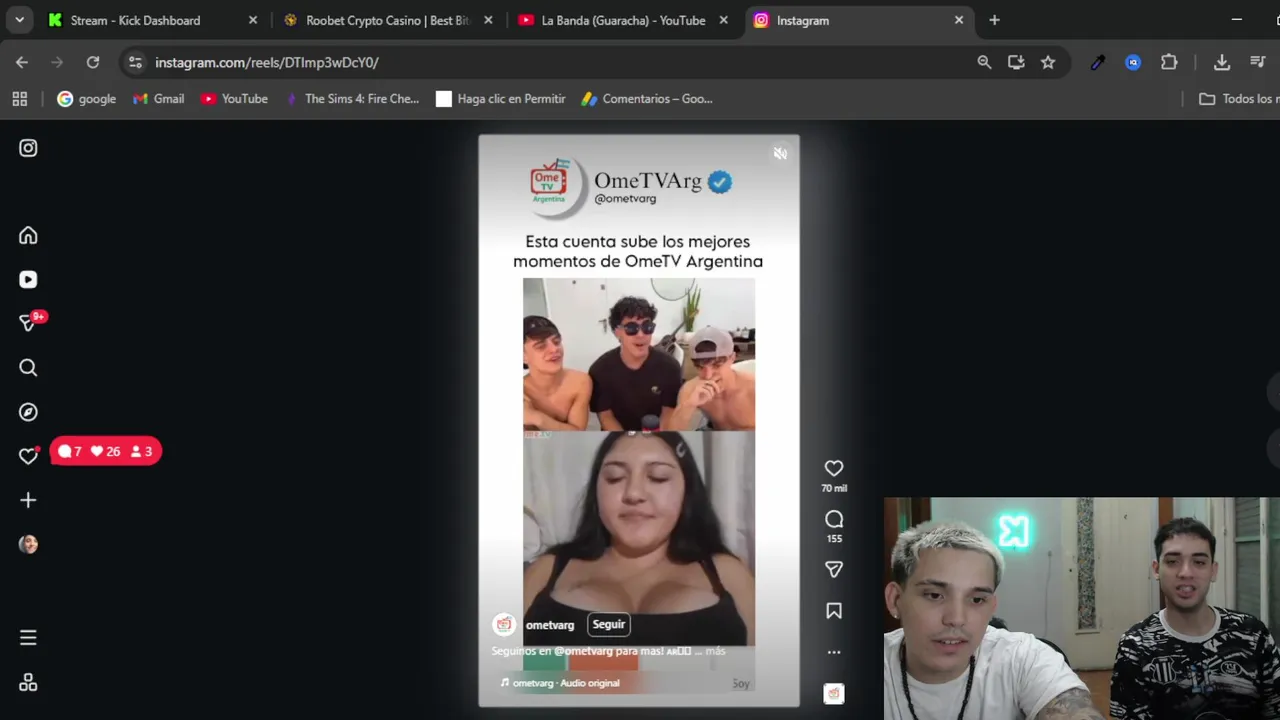Screen dimensions: 1280x720
Task: Click the Create plus icon in sidebar
Action: click(x=28, y=500)
